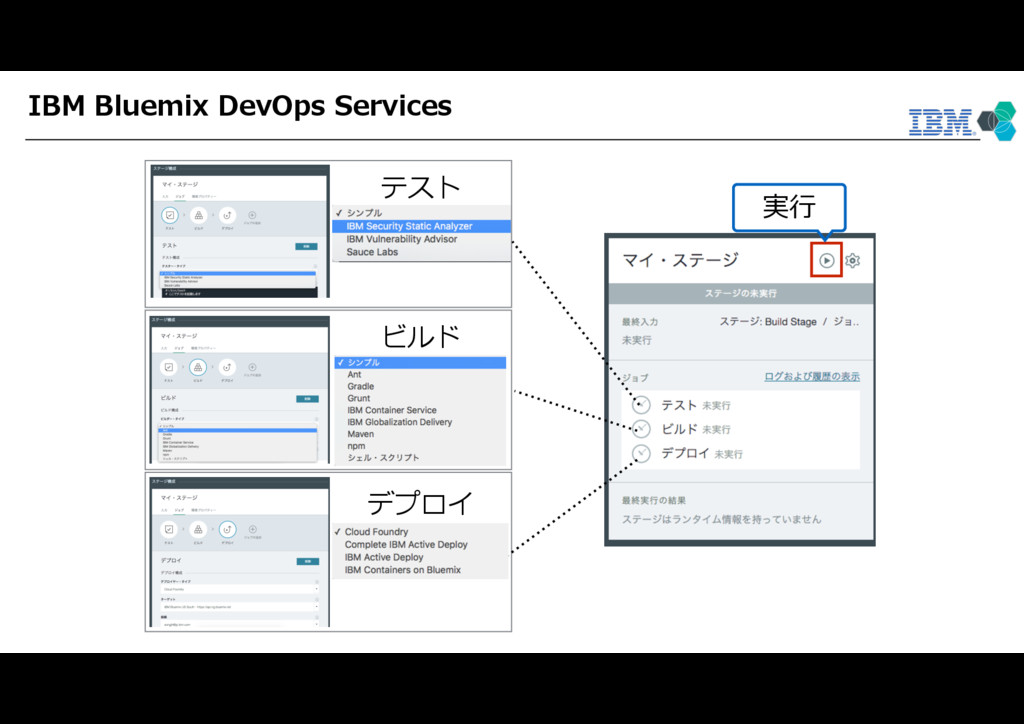Select test job icon in テスト panel
The image size is (1024, 724).
(170, 215)
